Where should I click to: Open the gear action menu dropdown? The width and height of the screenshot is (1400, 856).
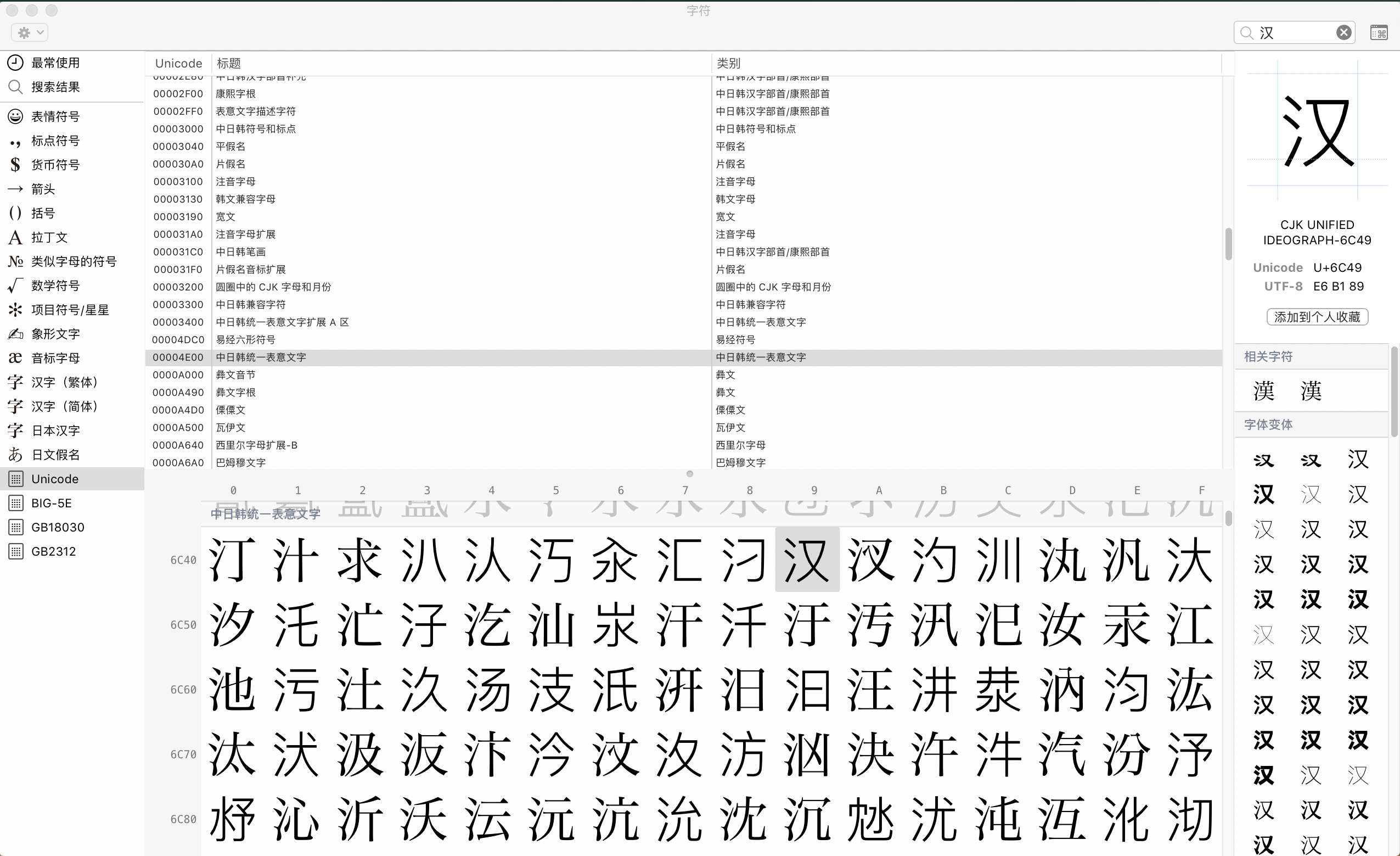coord(30,32)
